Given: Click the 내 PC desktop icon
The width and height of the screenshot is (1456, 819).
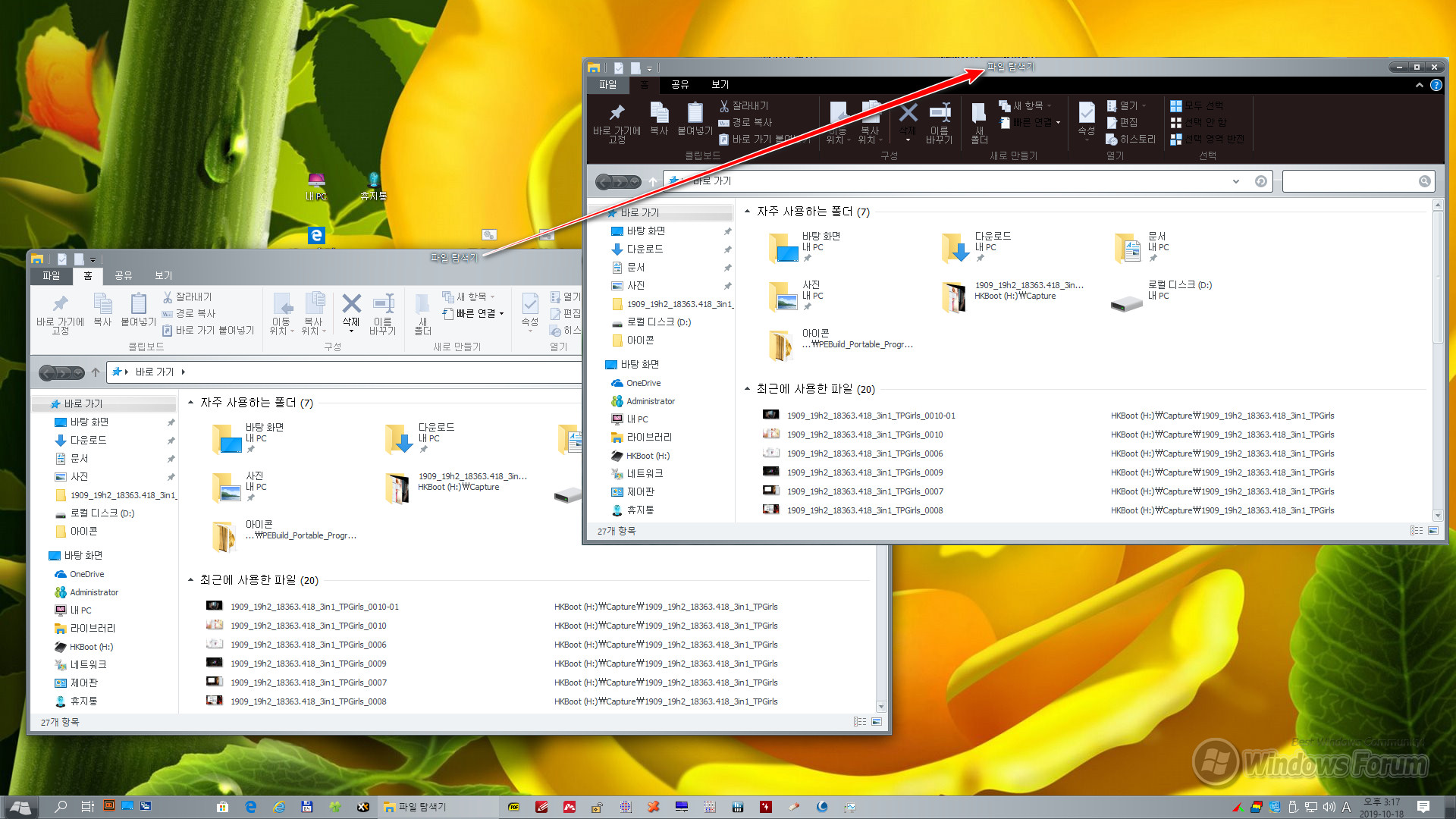Looking at the screenshot, I should point(316,187).
